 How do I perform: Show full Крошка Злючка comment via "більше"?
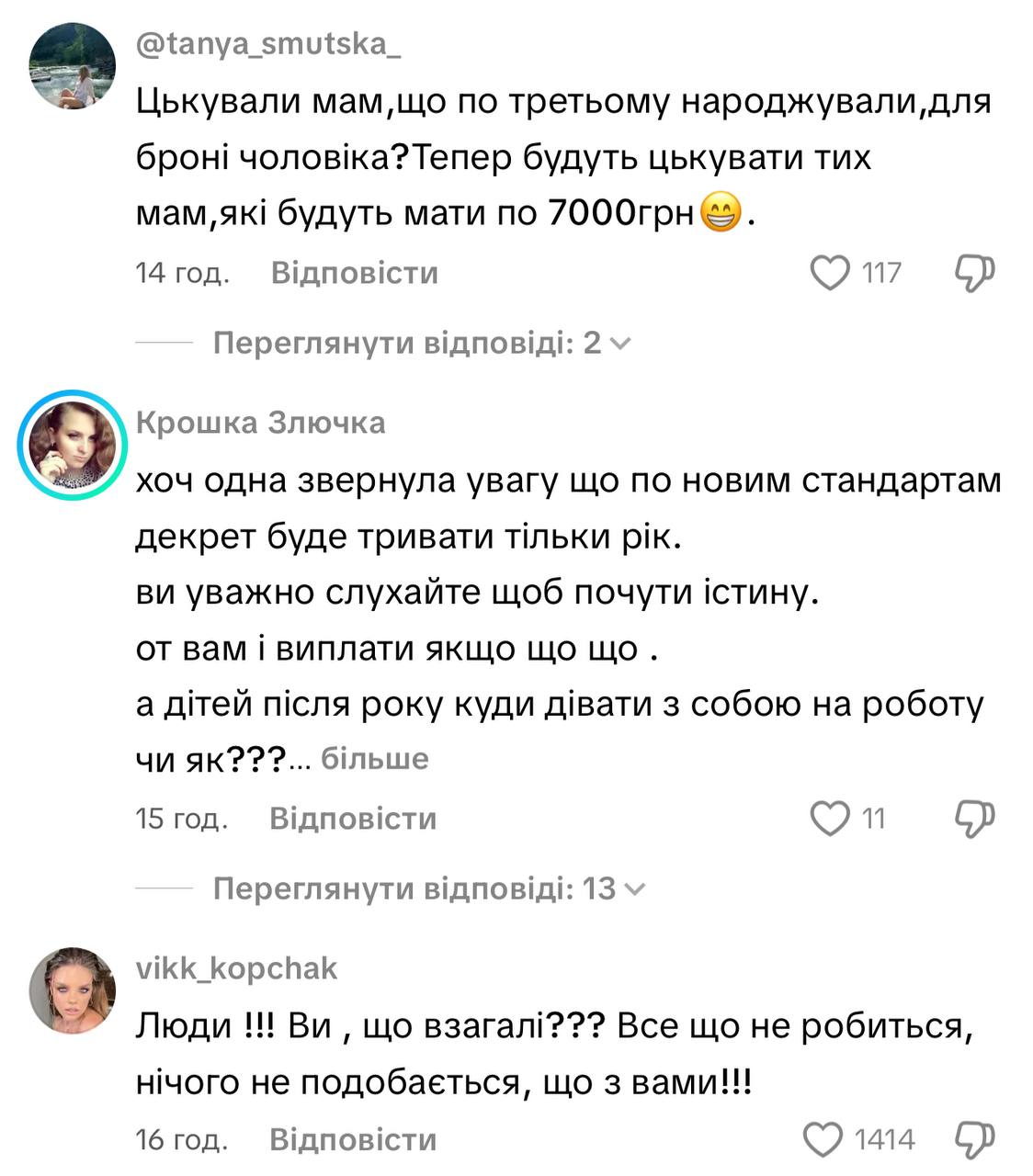coord(375,759)
